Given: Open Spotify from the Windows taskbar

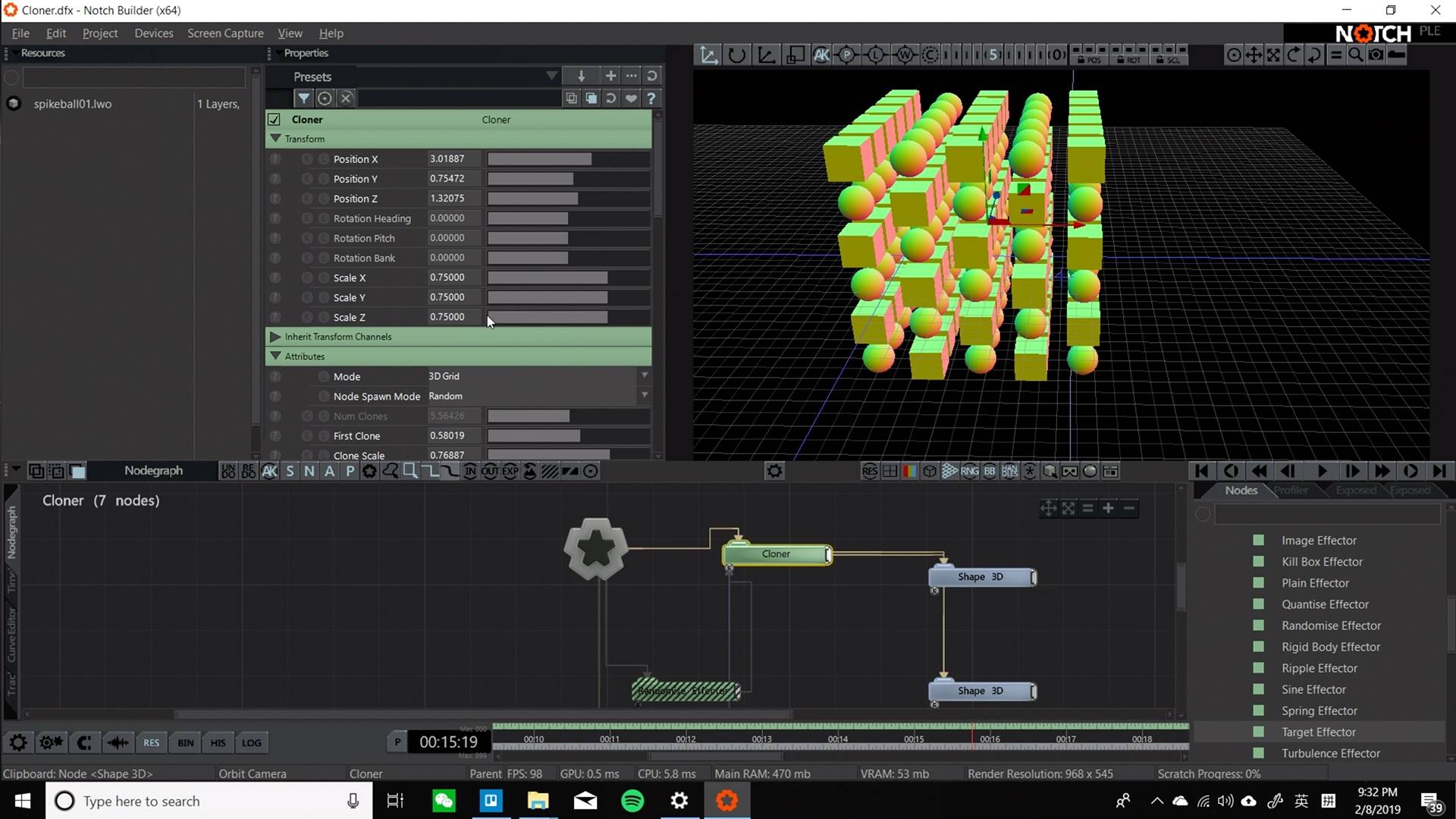Looking at the screenshot, I should 632,801.
